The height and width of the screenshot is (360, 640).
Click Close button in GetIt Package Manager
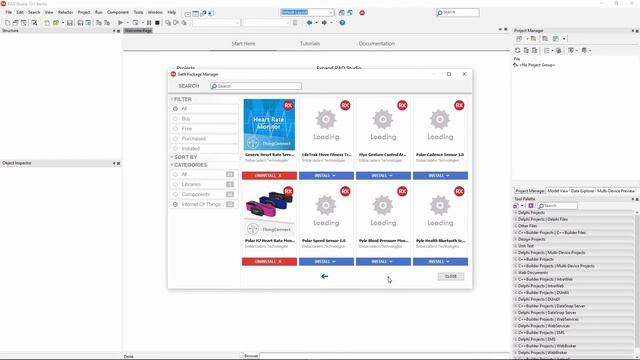click(451, 276)
